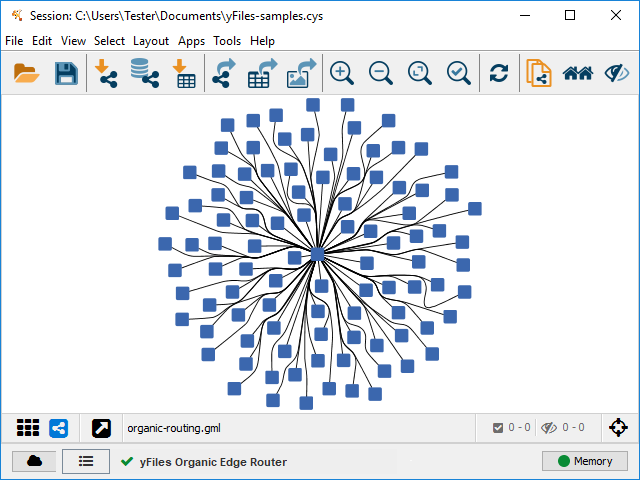This screenshot has height=480, width=640.
Task: Hide selected nodes and edges icon
Action: (x=617, y=73)
